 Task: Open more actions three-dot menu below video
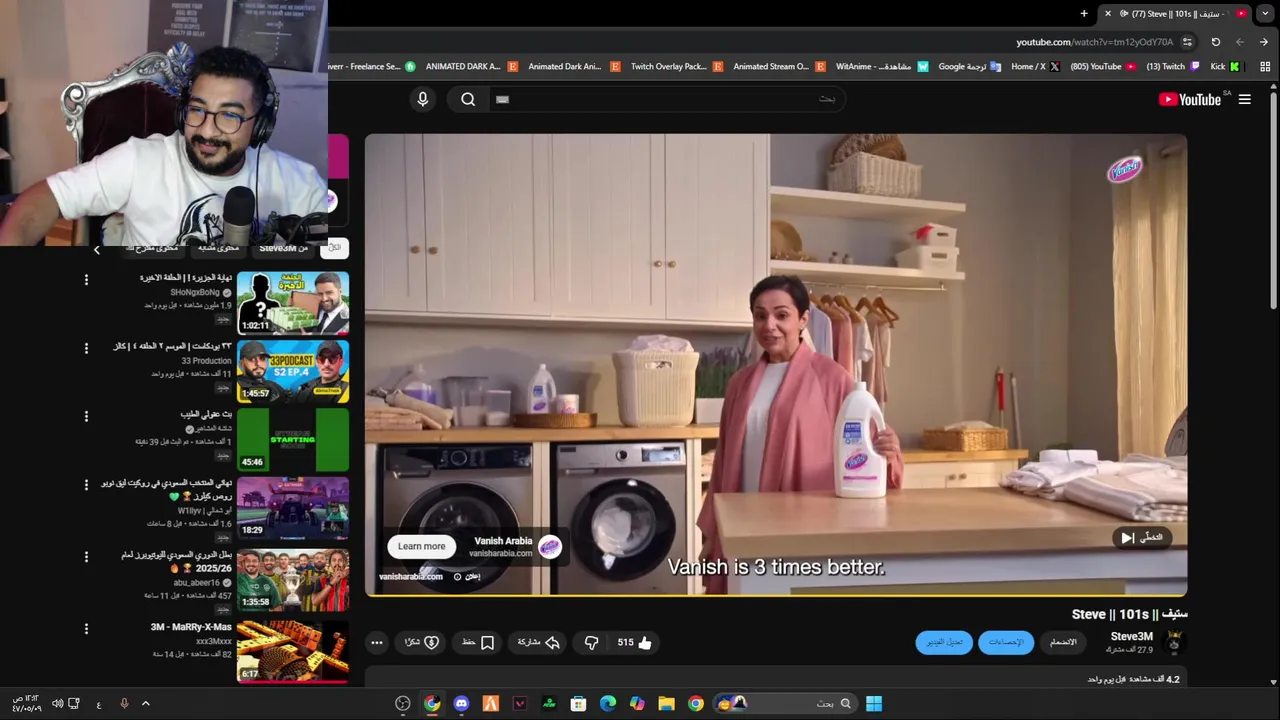coord(376,642)
